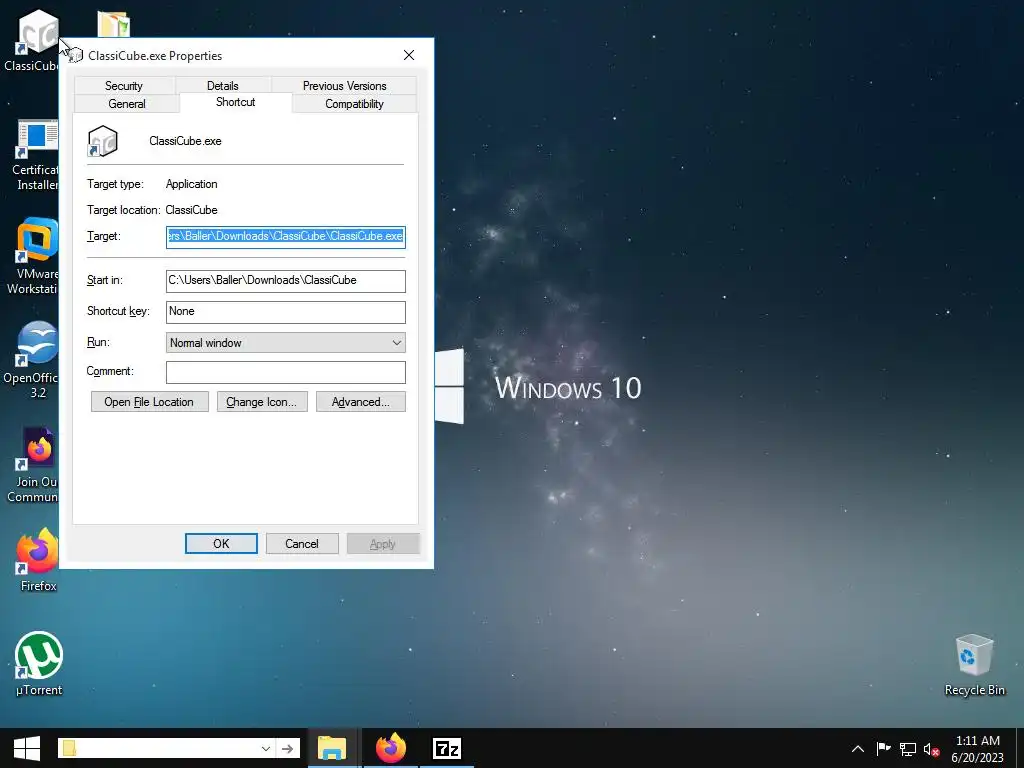Click in the Comment field
1024x768 pixels.
click(x=285, y=372)
